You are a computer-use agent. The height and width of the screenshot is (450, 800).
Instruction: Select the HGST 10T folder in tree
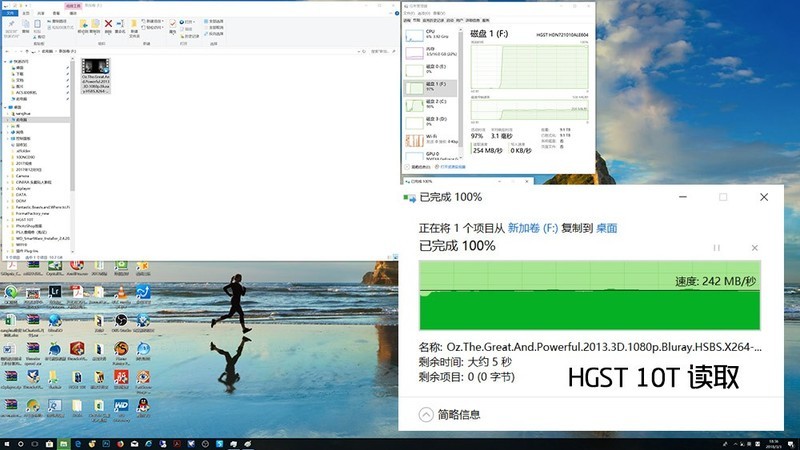click(24, 219)
